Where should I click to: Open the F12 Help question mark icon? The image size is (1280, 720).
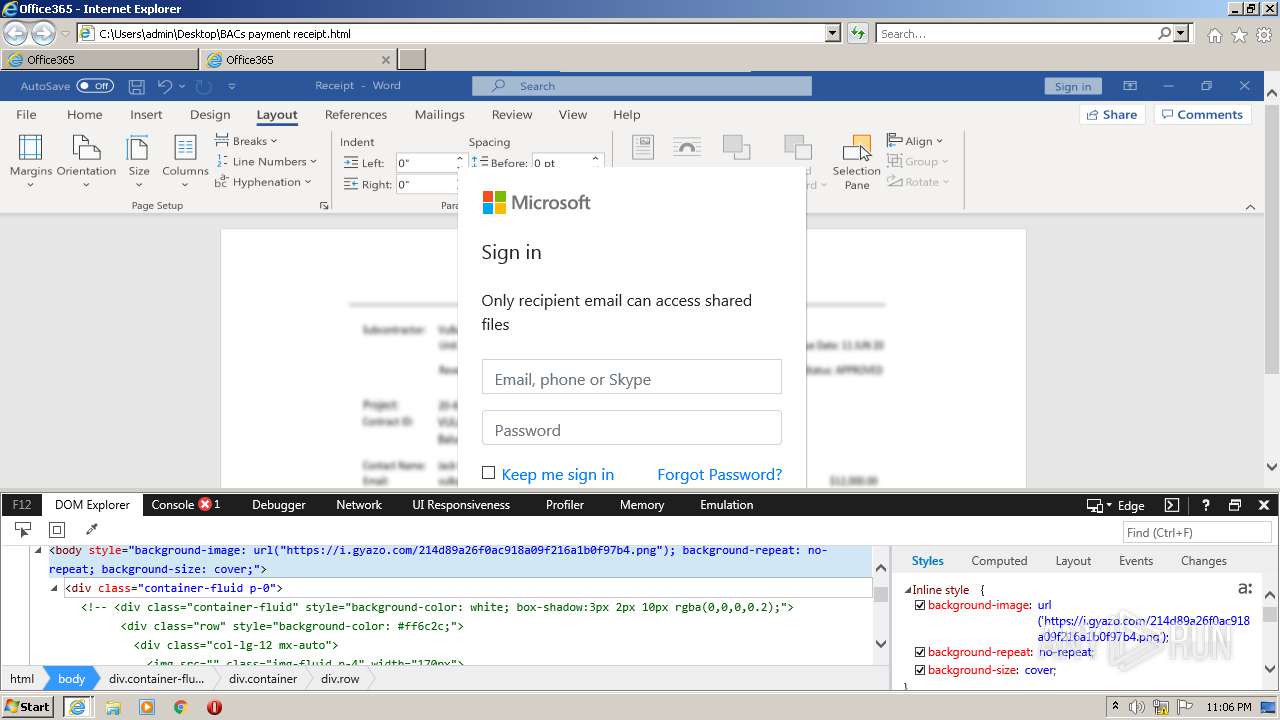tap(1206, 505)
